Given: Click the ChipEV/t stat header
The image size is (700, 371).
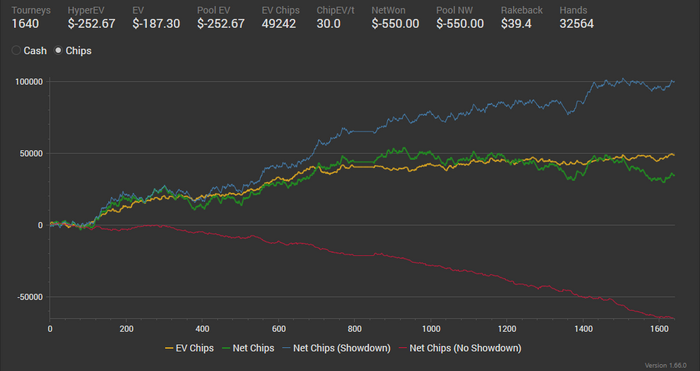Looking at the screenshot, I should click(335, 10).
